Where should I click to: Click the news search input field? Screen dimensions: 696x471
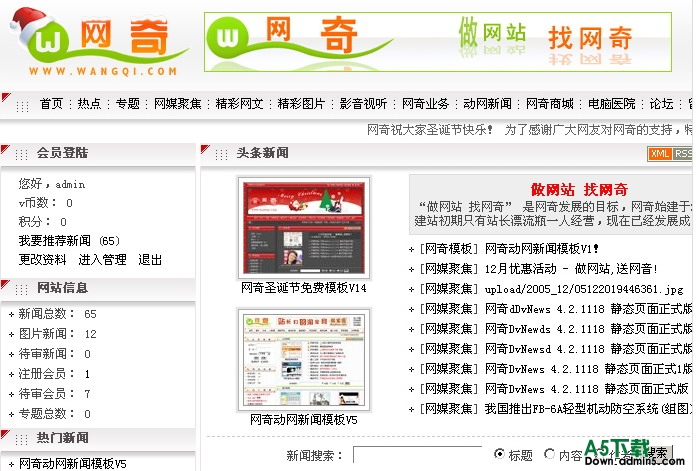coord(417,455)
